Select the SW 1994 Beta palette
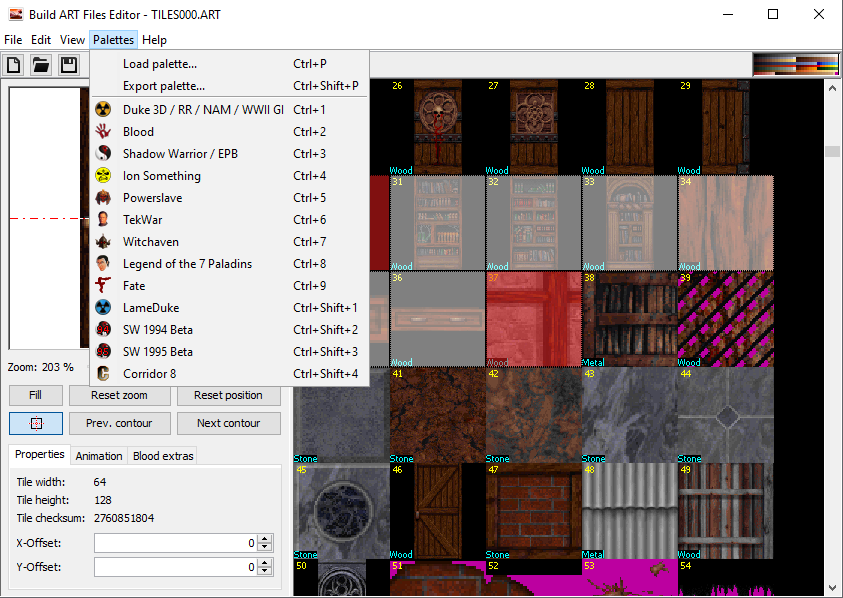Viewport: 843px width, 598px height. click(230, 330)
